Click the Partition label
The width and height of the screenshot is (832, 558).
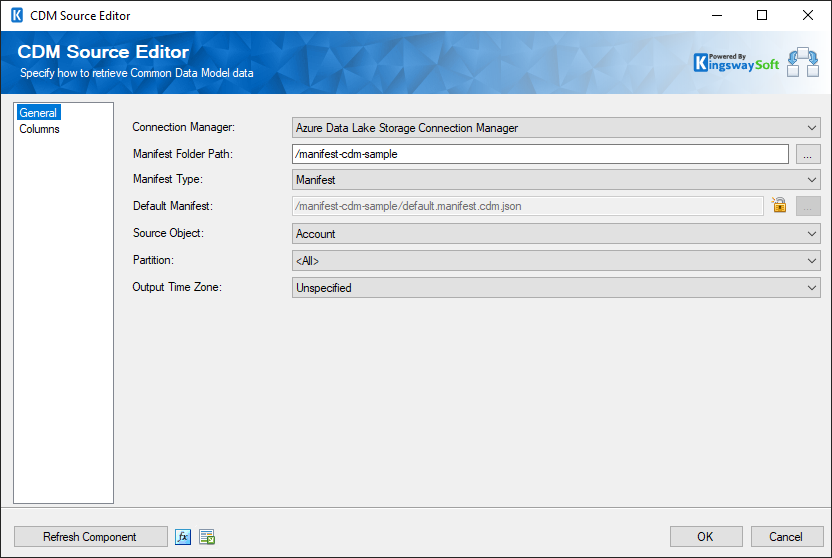(153, 260)
